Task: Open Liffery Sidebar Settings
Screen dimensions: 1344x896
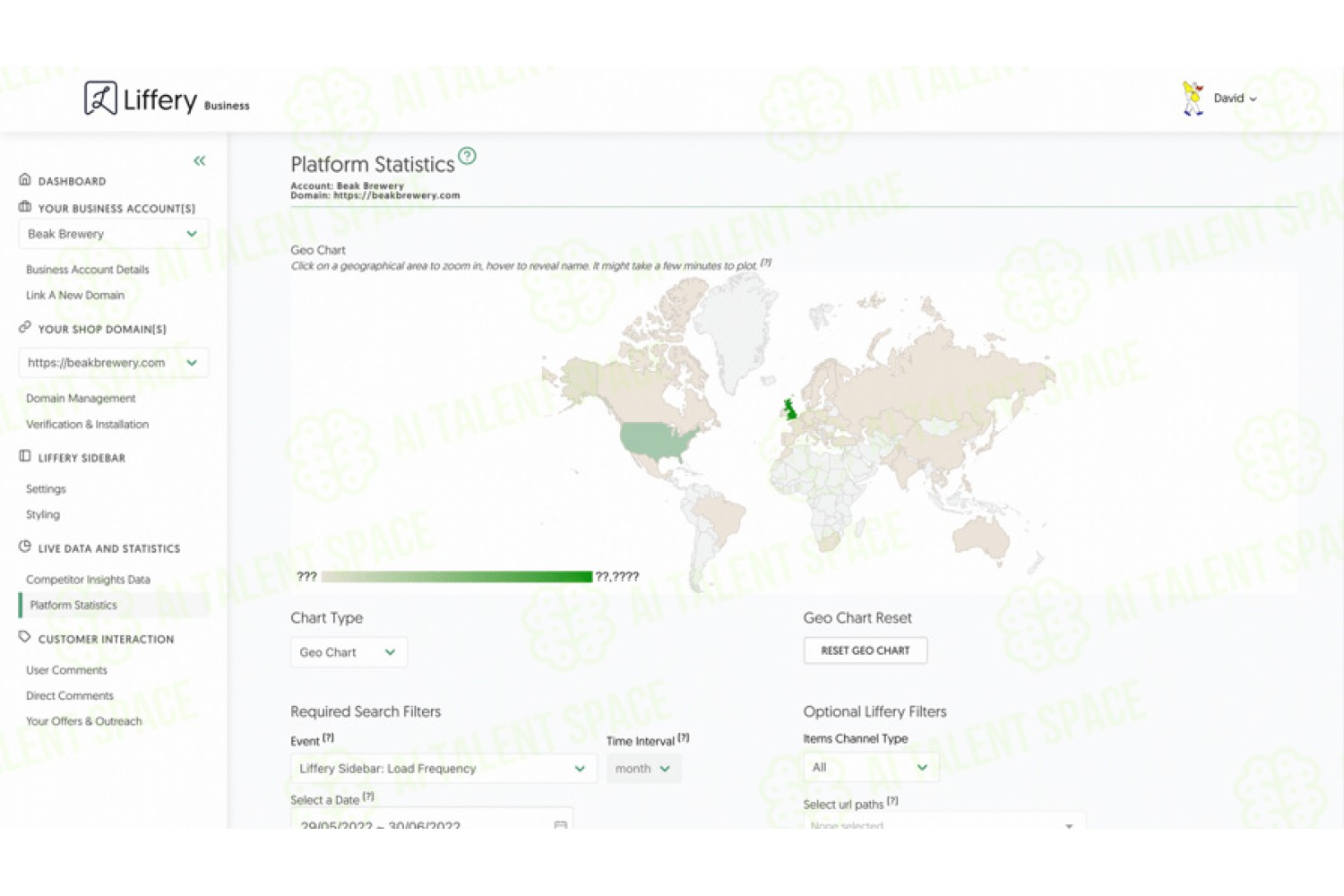Action: pyautogui.click(x=46, y=488)
